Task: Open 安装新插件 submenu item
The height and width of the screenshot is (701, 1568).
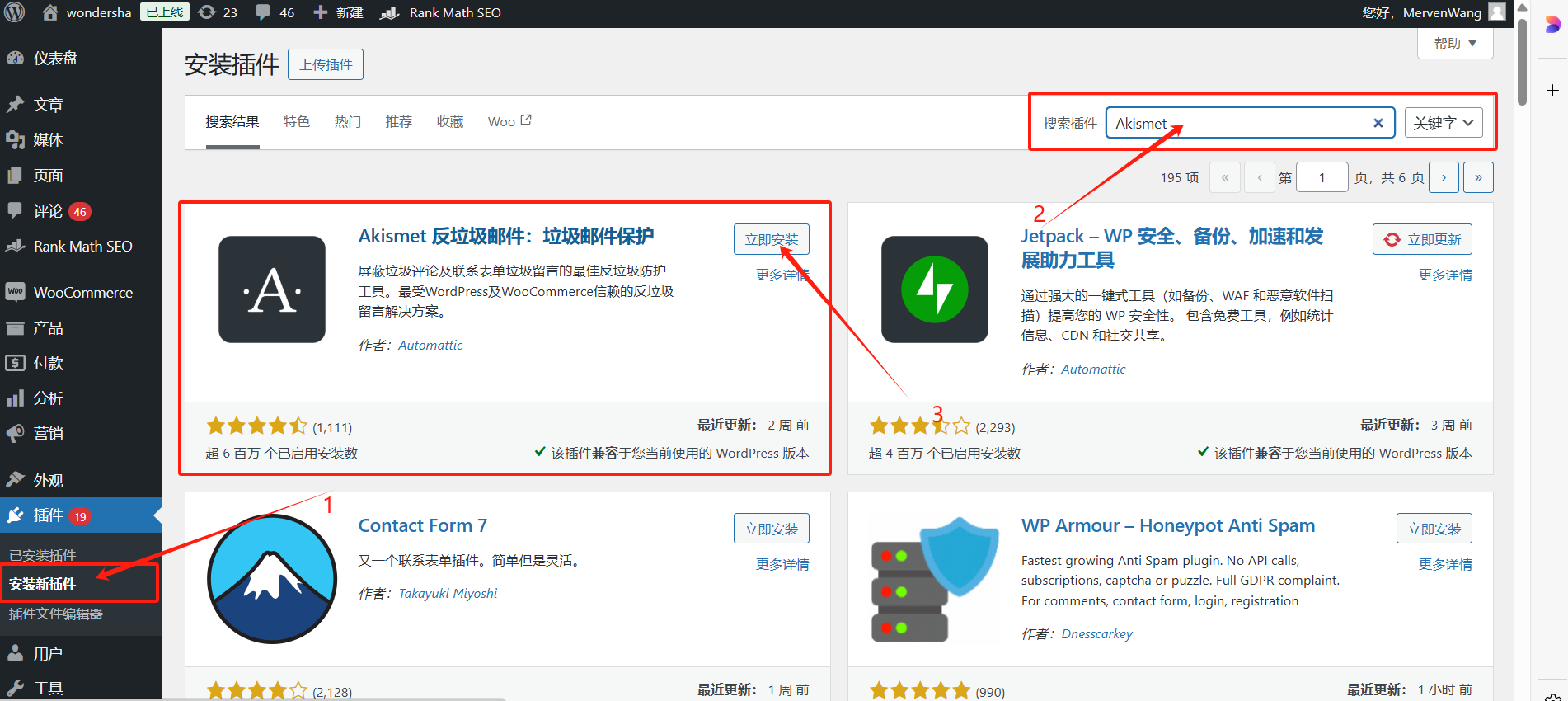Action: point(43,584)
